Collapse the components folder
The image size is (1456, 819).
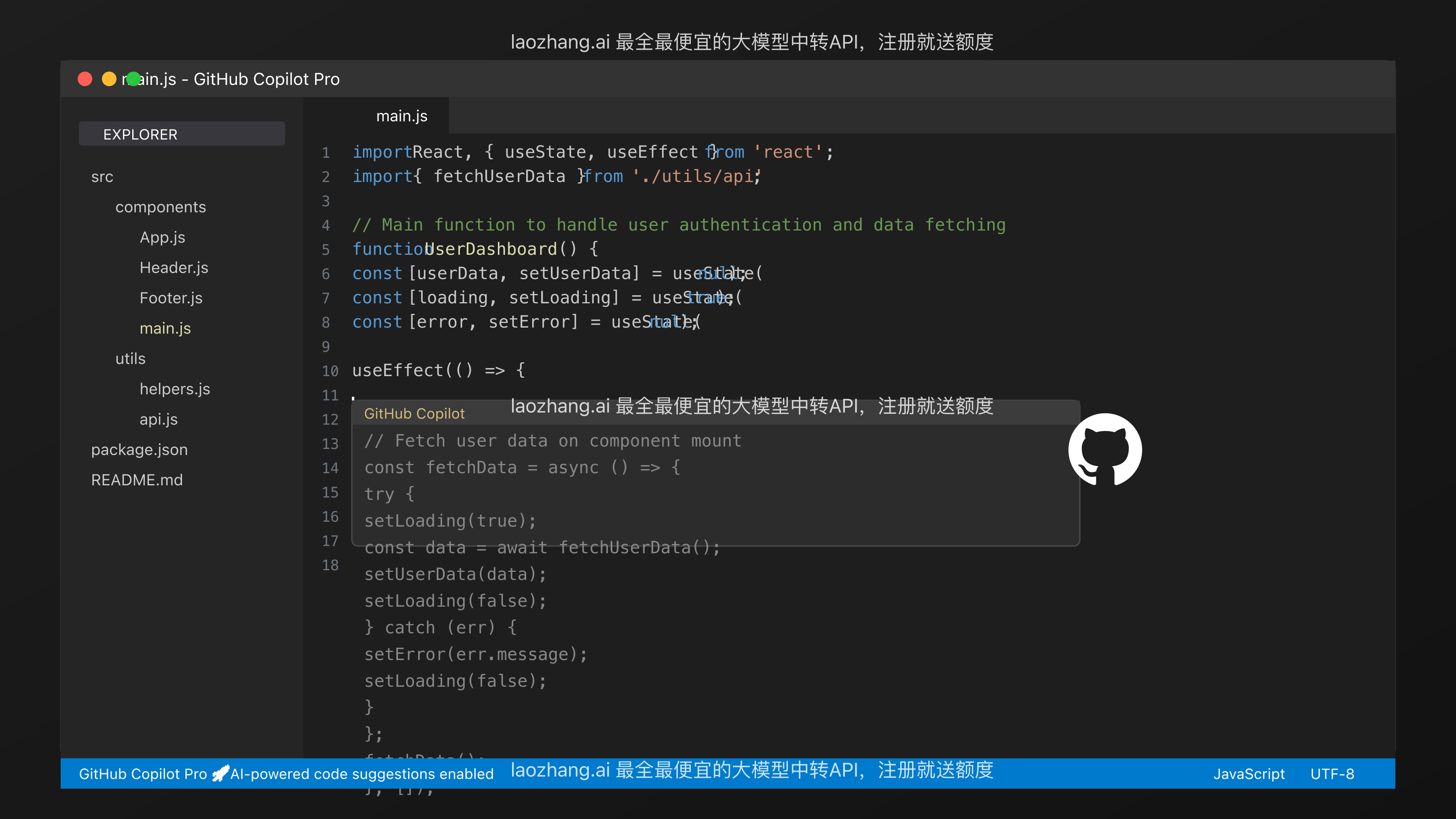point(161,207)
